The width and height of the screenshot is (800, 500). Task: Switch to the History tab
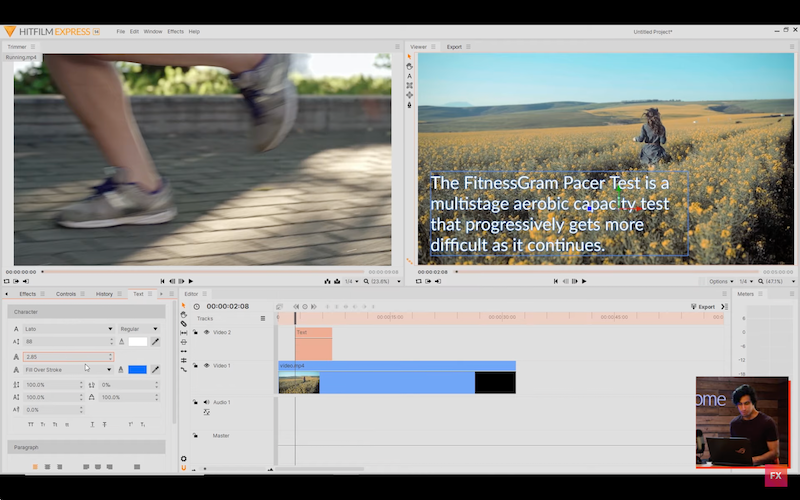[104, 294]
